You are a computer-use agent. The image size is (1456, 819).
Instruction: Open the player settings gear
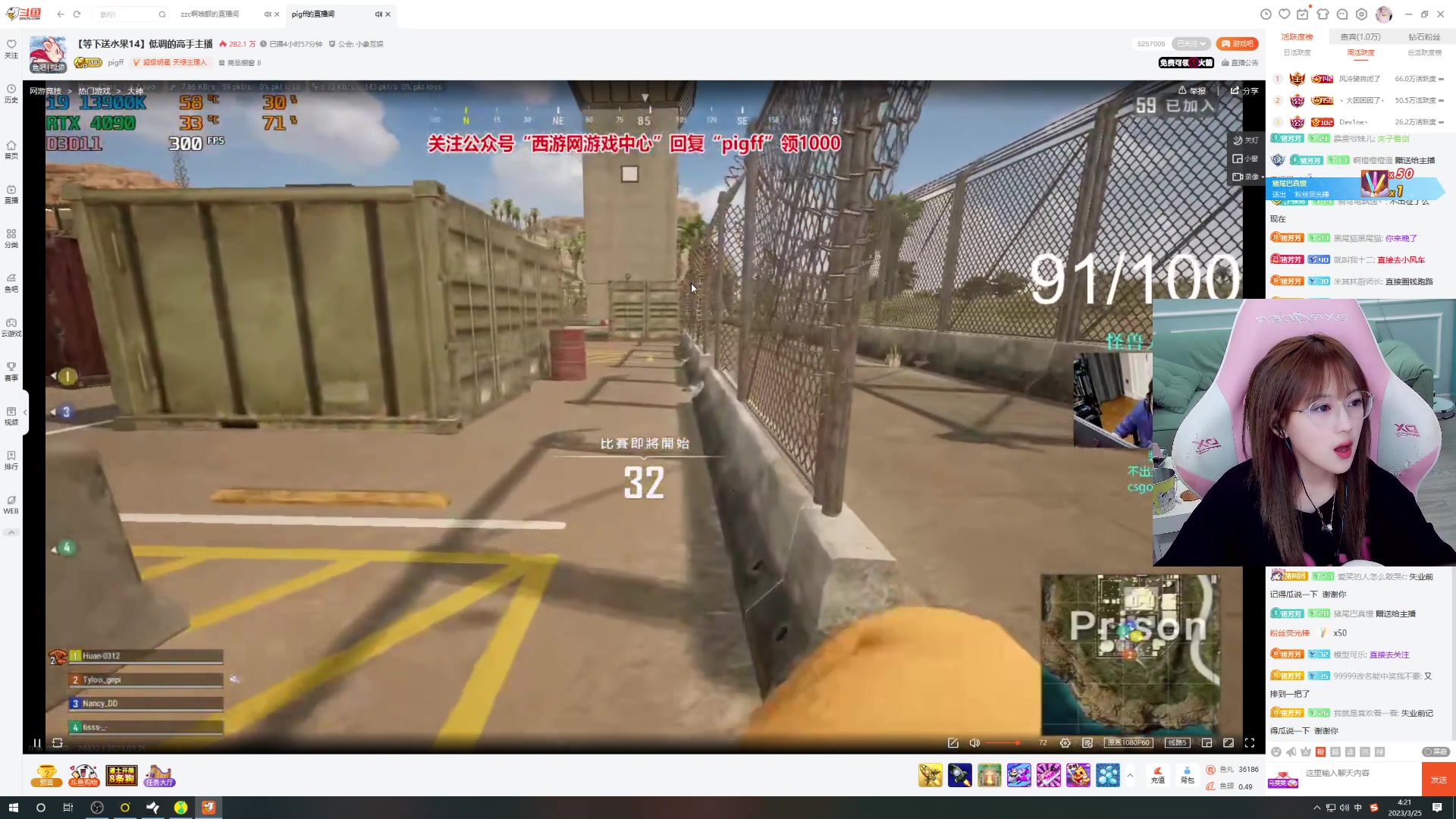pos(1065,743)
